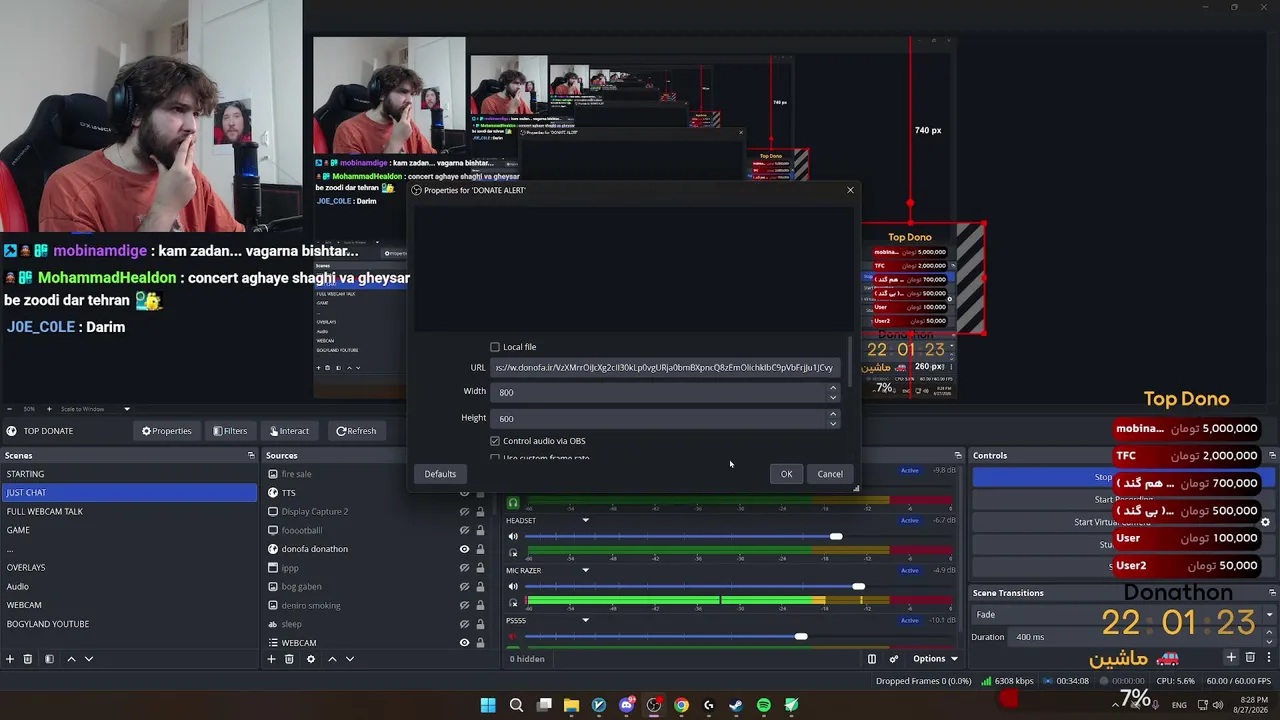
Task: Open the Scale to Window dropdown
Action: pyautogui.click(x=96, y=409)
